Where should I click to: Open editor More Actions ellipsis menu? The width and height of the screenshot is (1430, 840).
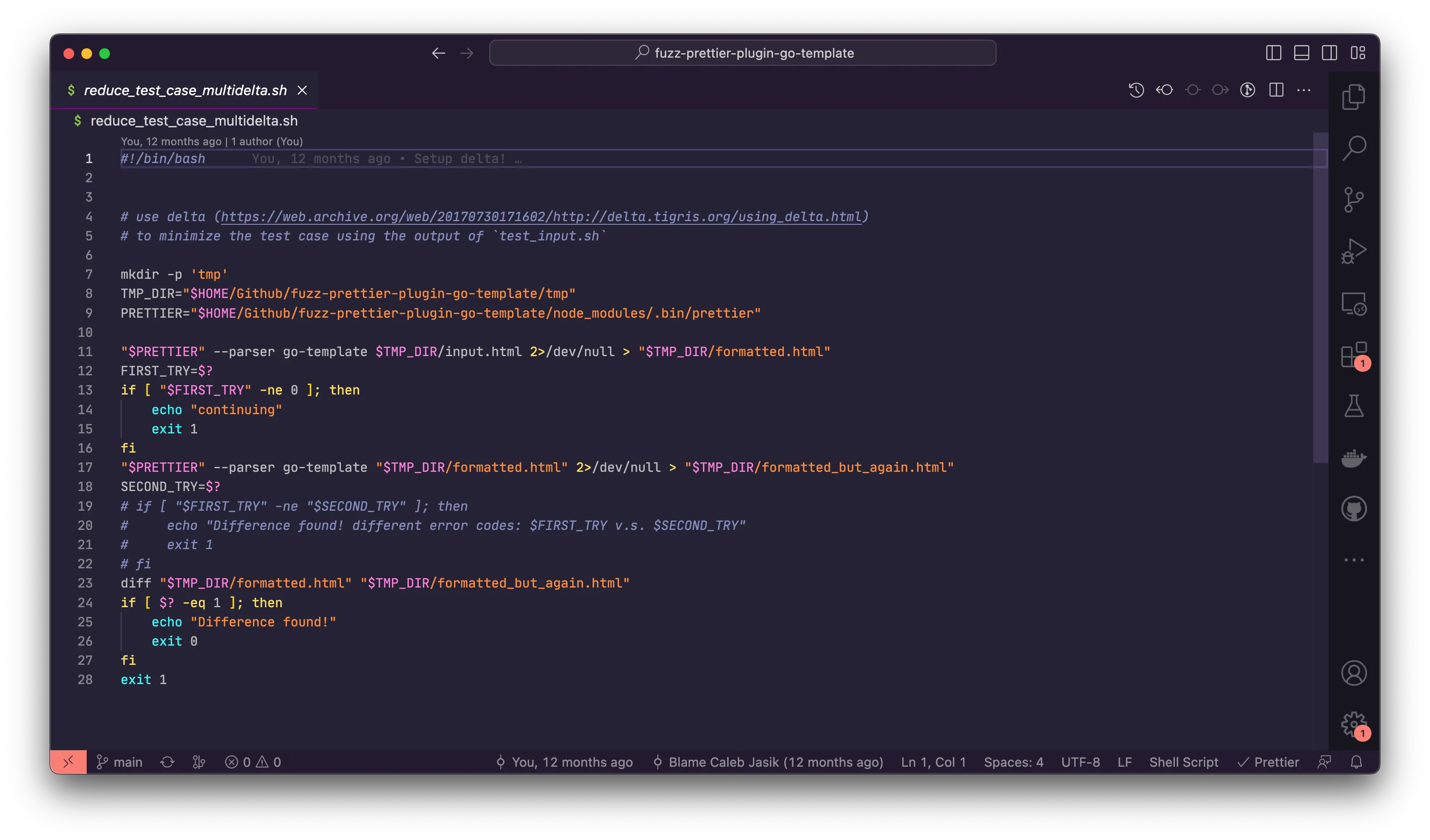(1304, 90)
